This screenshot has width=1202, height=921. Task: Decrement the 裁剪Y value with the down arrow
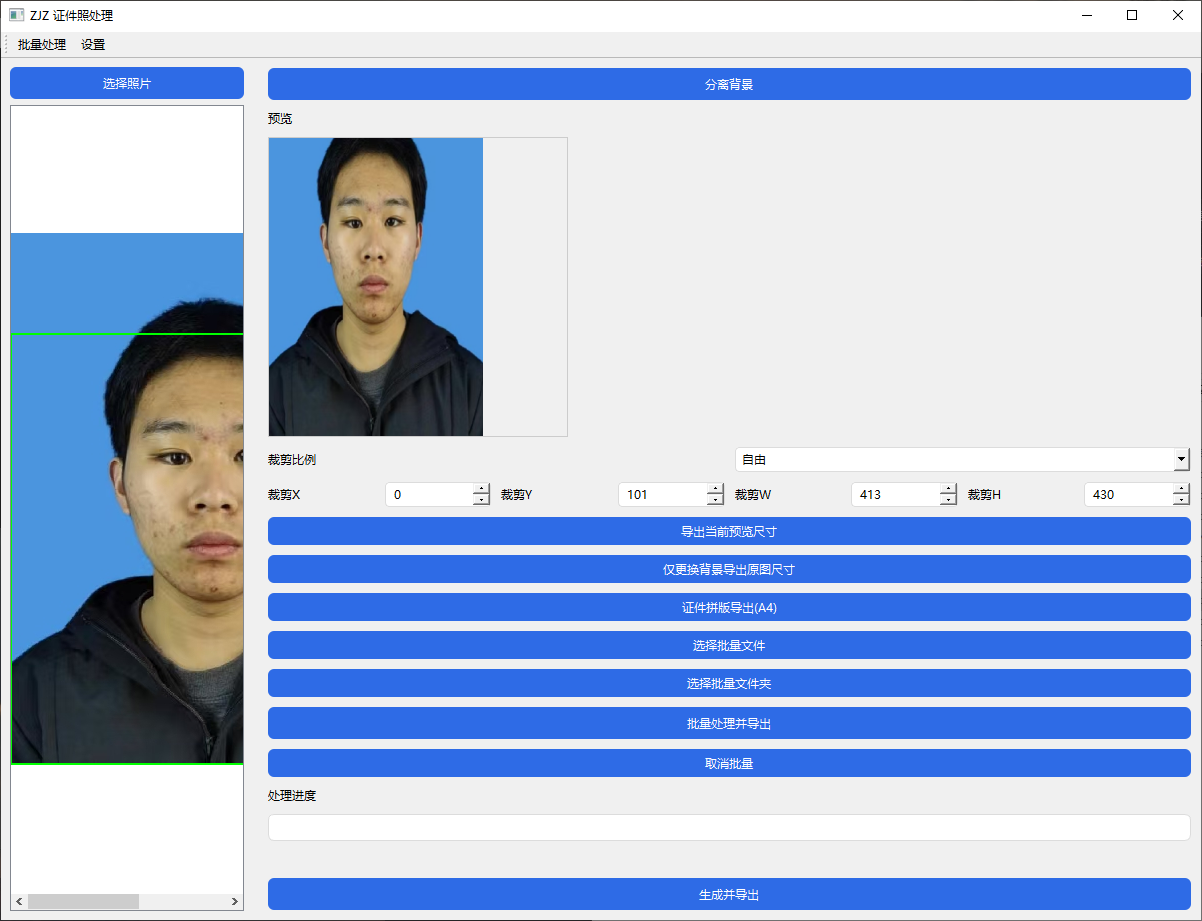tap(714, 498)
